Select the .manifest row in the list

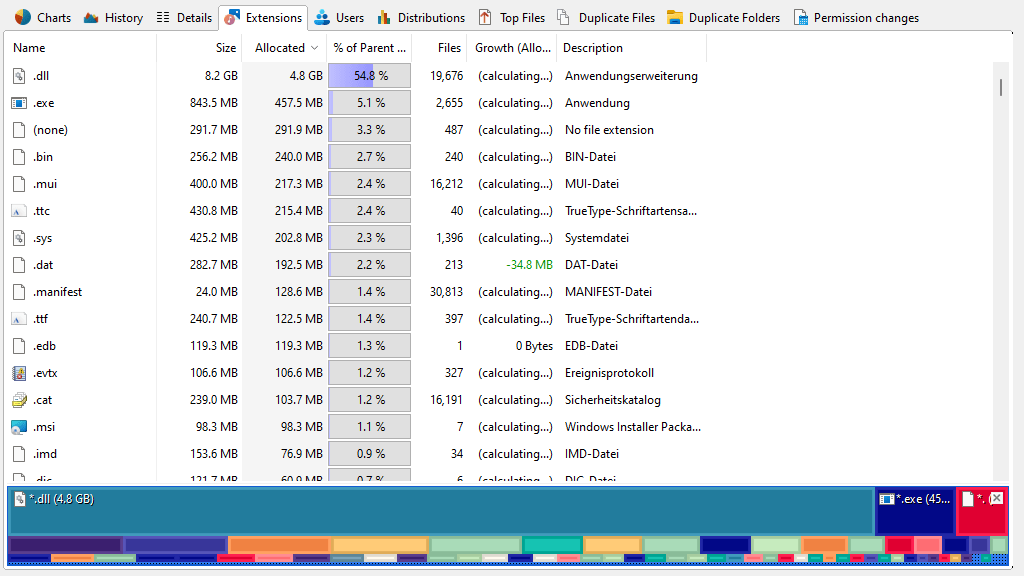coord(58,292)
